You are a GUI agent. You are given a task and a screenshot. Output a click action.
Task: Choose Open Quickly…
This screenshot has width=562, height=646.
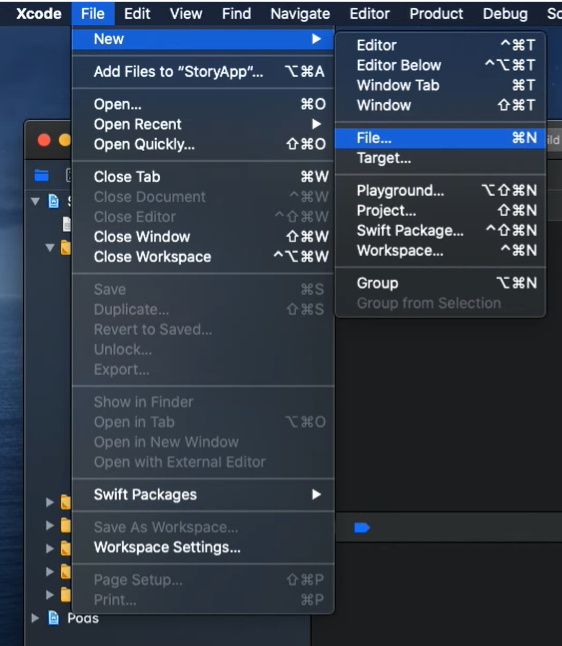(x=203, y=144)
